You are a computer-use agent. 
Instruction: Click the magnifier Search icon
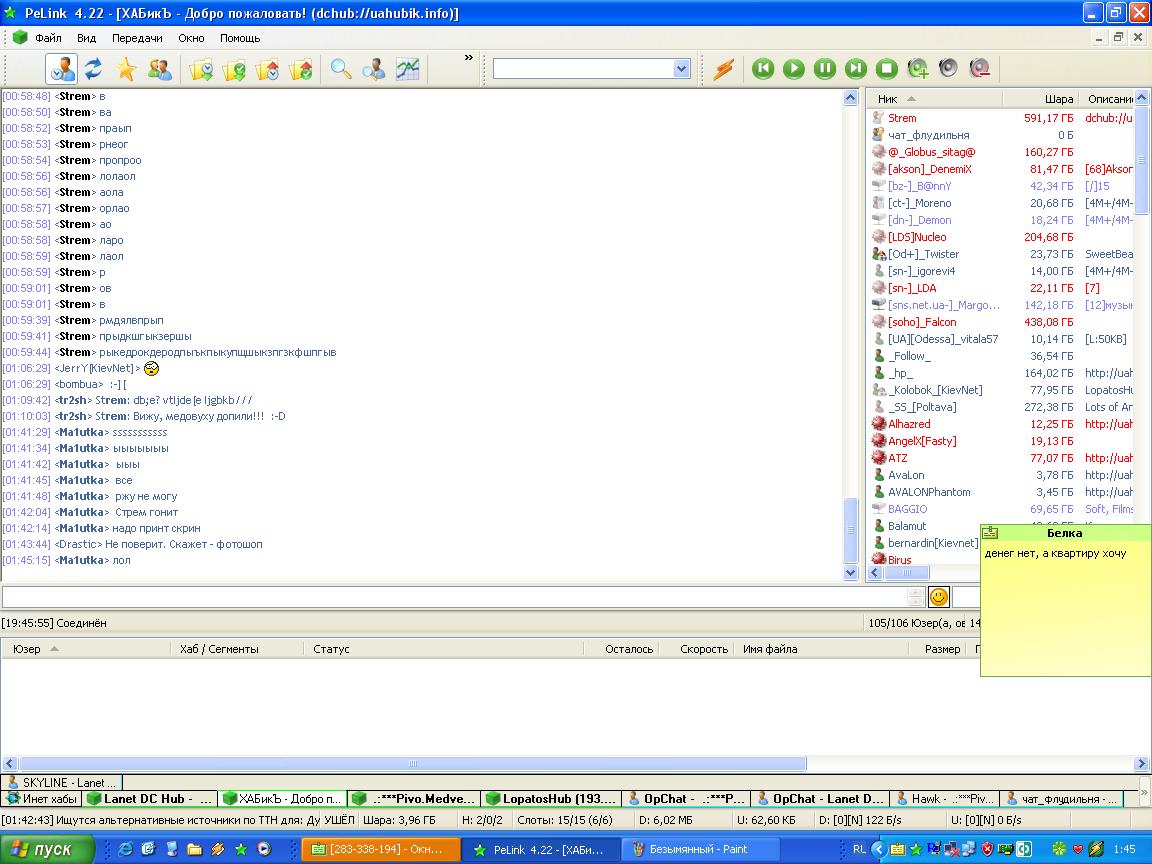341,69
